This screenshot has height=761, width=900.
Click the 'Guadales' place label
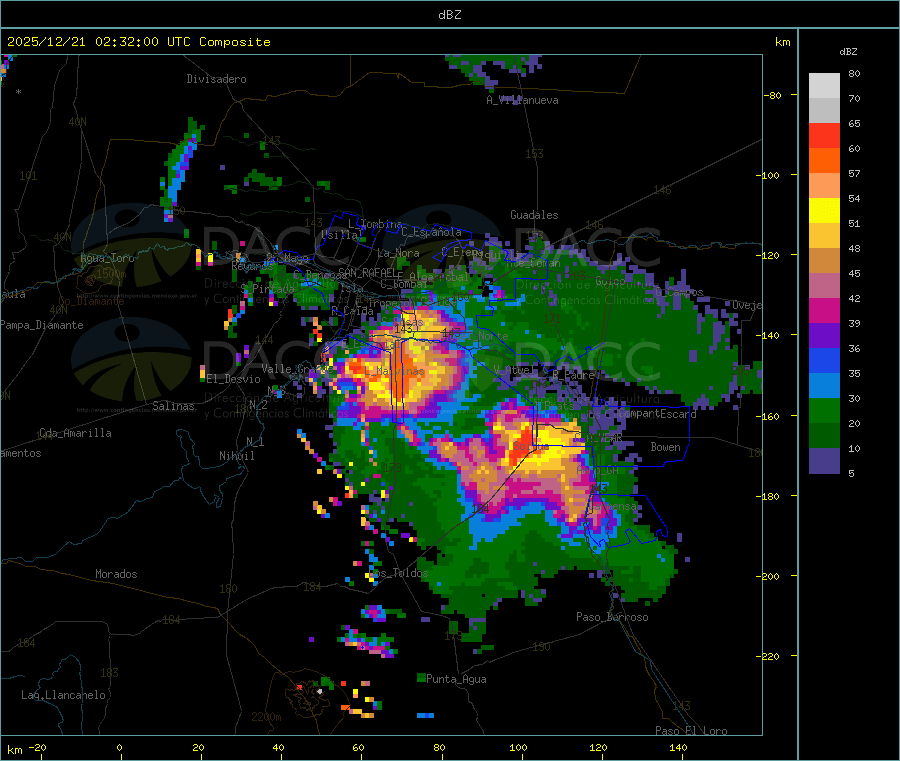tap(534, 215)
